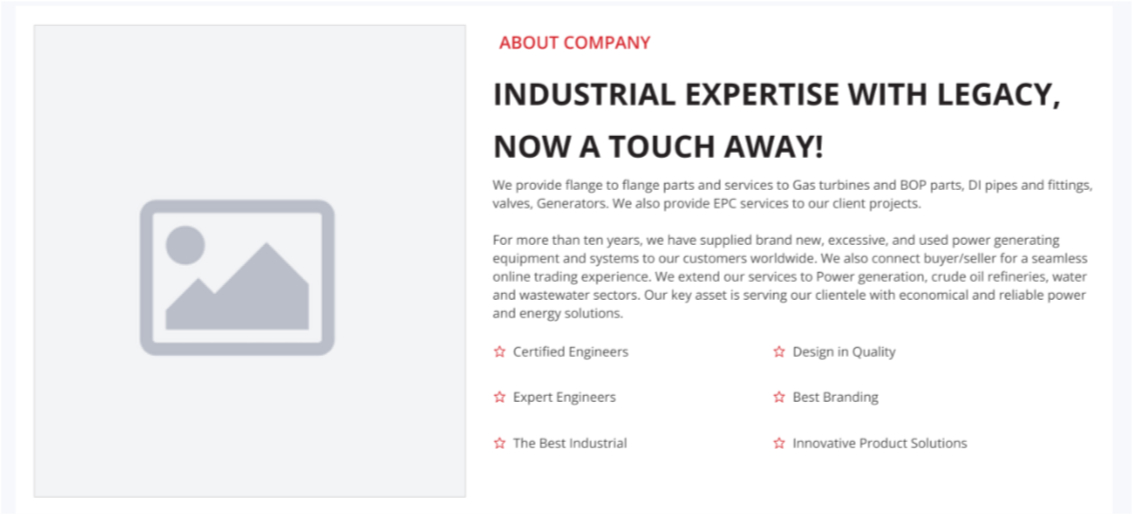The height and width of the screenshot is (515, 1132).
Task: Click the picture placeholder icon
Action: coord(237,277)
